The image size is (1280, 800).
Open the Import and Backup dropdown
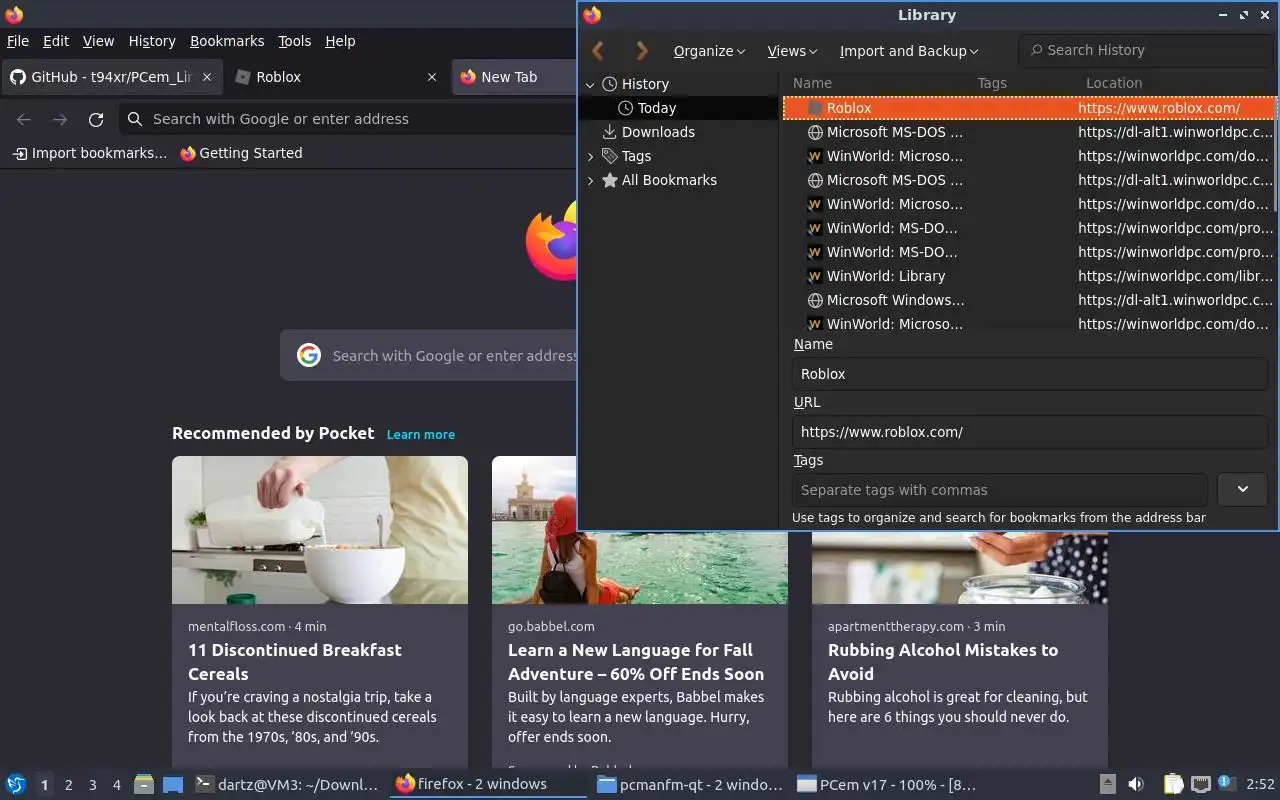click(909, 51)
